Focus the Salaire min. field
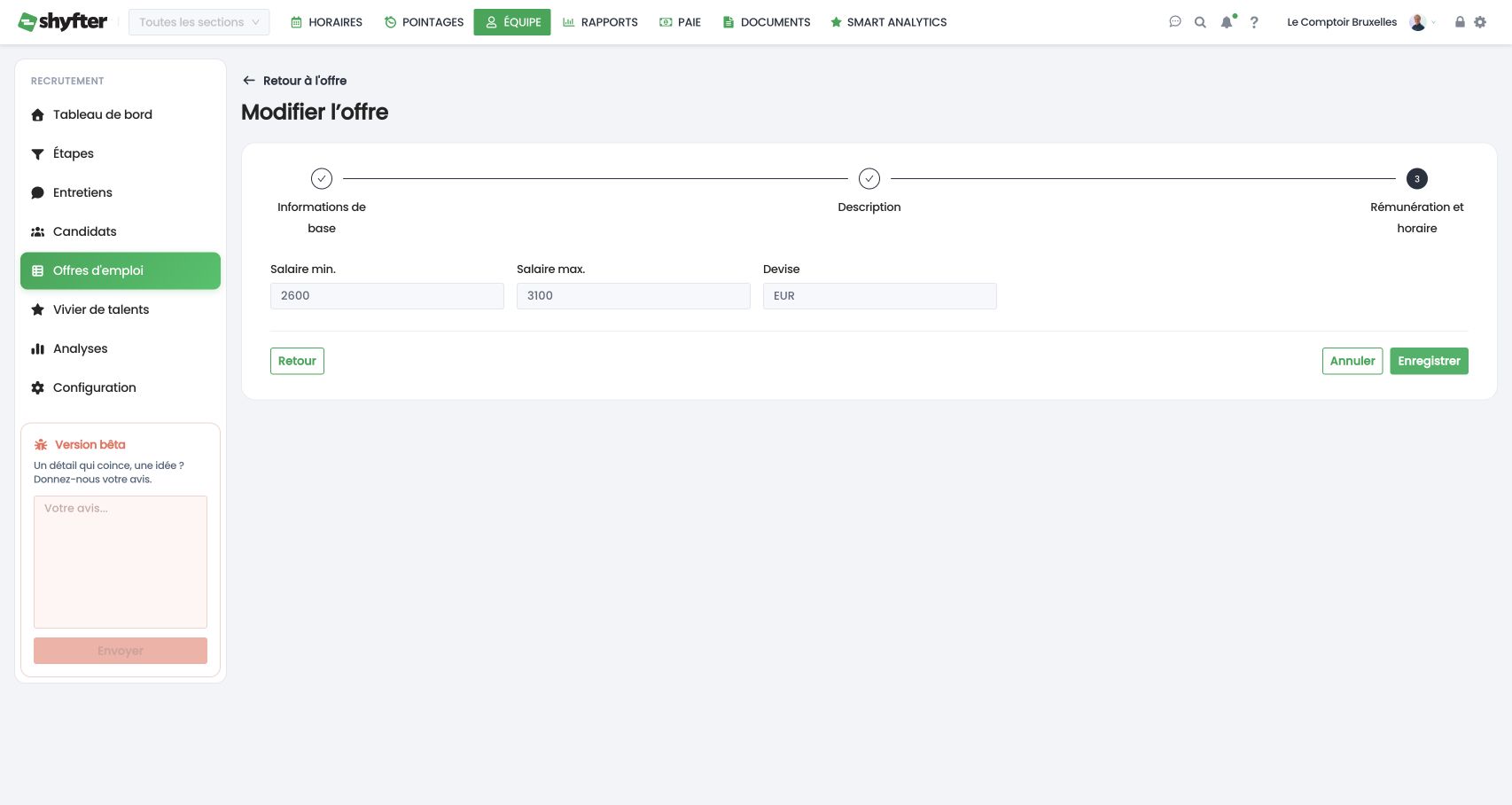The height and width of the screenshot is (805, 1512). 387,296
